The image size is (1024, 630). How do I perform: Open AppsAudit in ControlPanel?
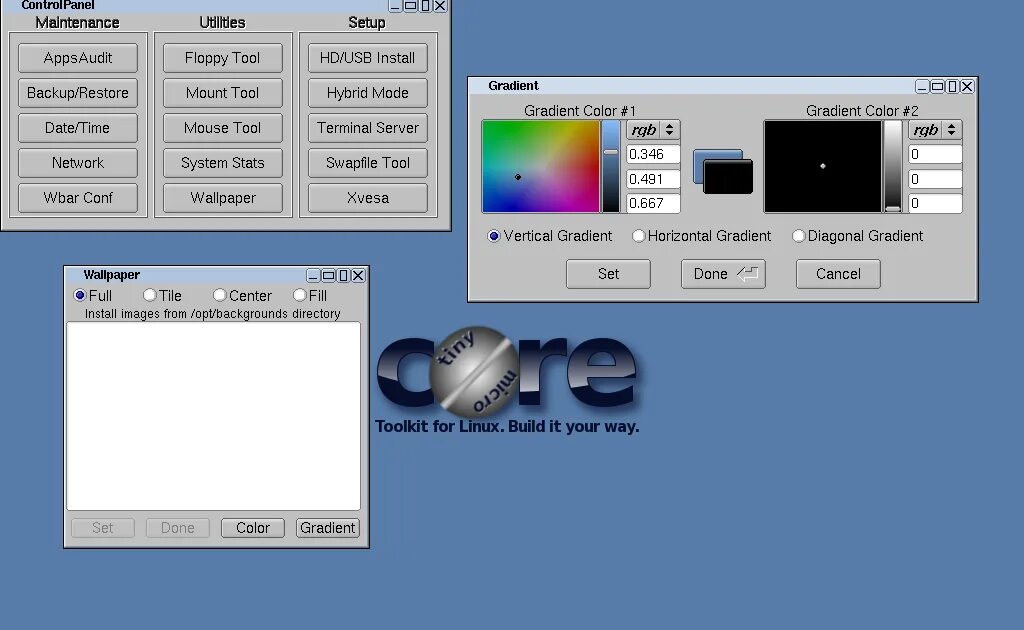pos(78,58)
